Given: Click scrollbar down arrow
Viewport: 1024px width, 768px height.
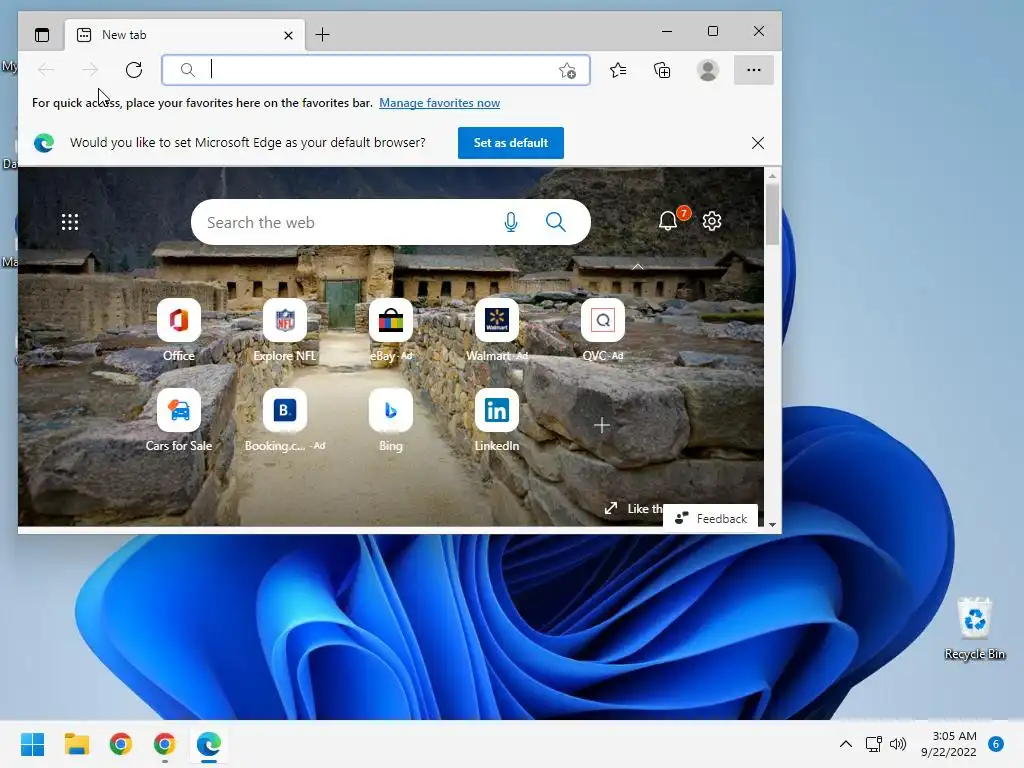Looking at the screenshot, I should (773, 524).
